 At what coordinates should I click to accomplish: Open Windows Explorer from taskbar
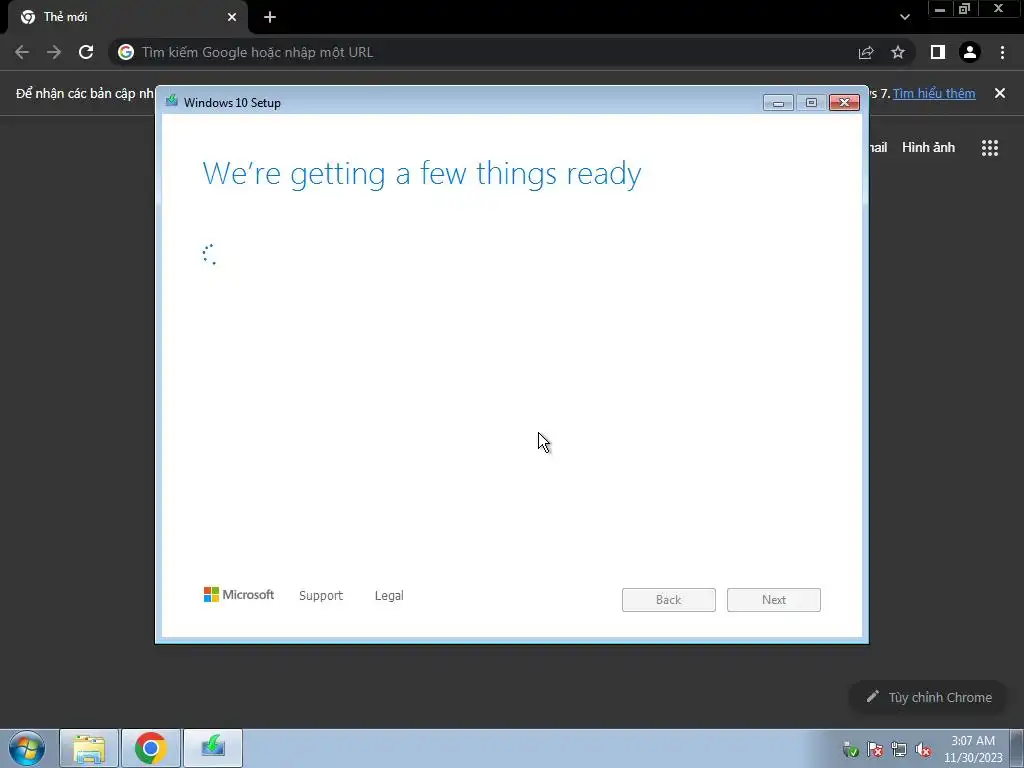89,748
